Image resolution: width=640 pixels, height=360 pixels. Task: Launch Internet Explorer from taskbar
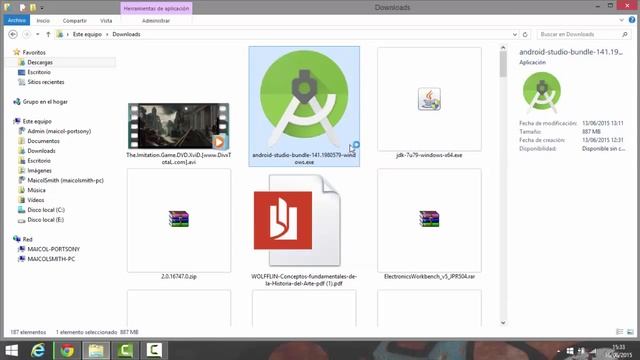tap(38, 351)
